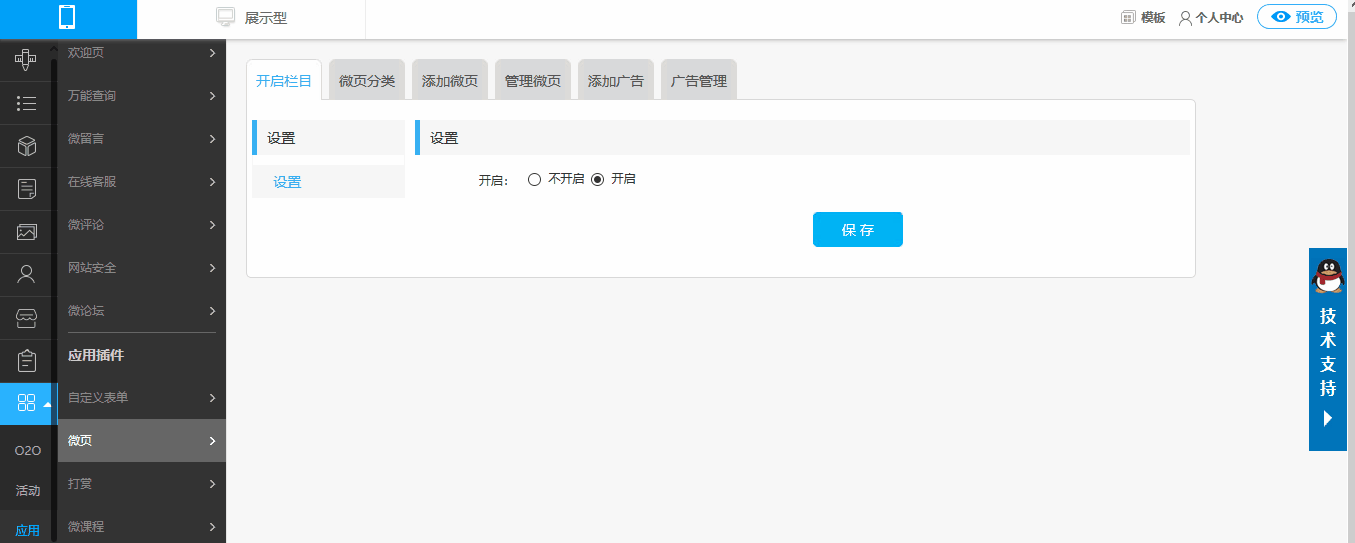1355x543 pixels.
Task: Open the 微页 menu item
Action: click(x=142, y=441)
